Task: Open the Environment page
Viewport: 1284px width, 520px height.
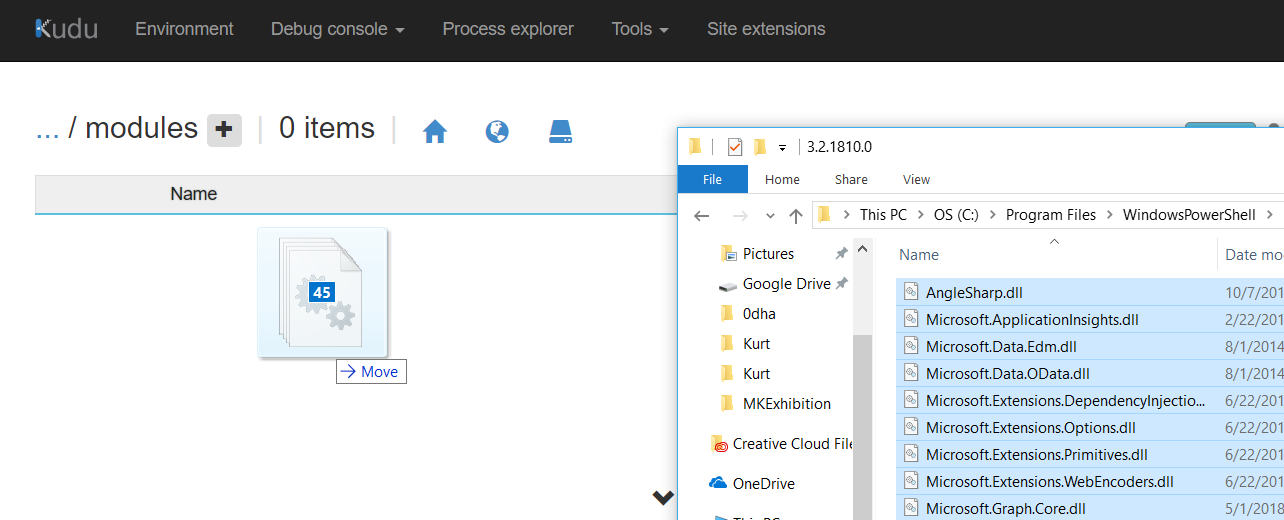Action: click(184, 29)
